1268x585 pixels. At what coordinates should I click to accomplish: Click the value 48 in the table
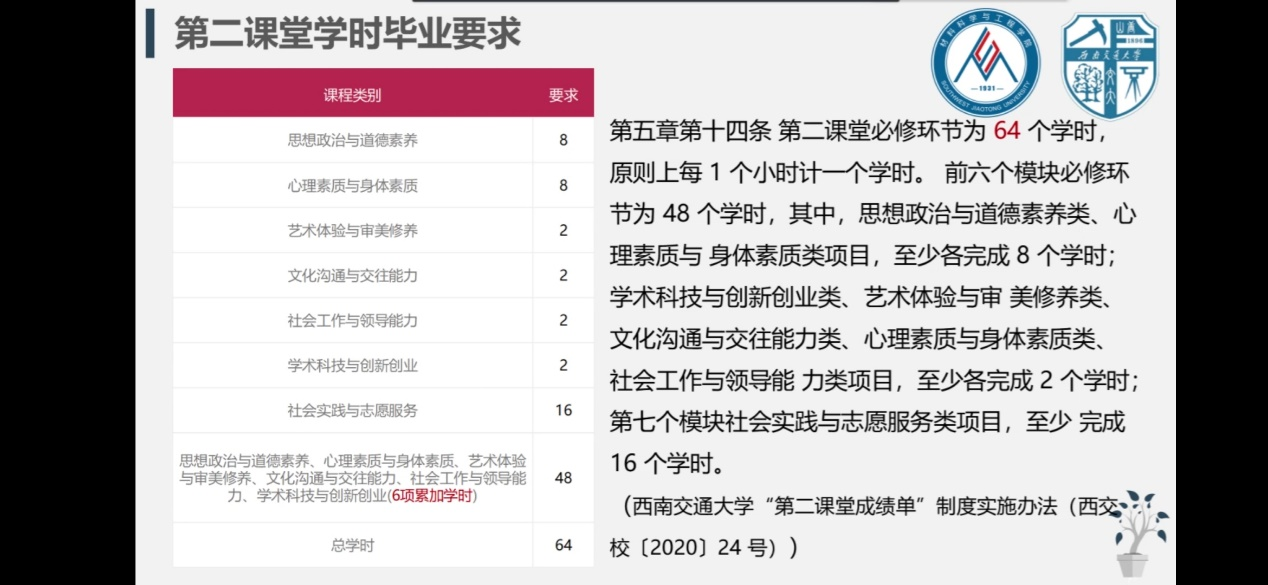[x=563, y=478]
